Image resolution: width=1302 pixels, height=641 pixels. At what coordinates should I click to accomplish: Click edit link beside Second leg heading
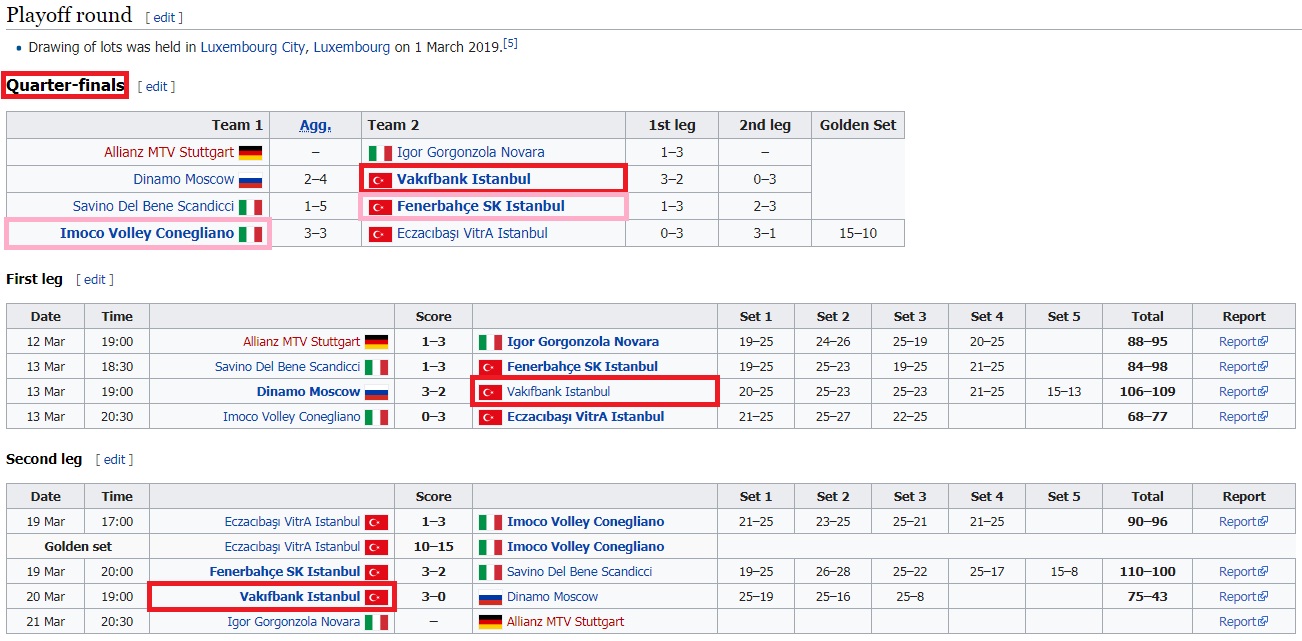115,460
